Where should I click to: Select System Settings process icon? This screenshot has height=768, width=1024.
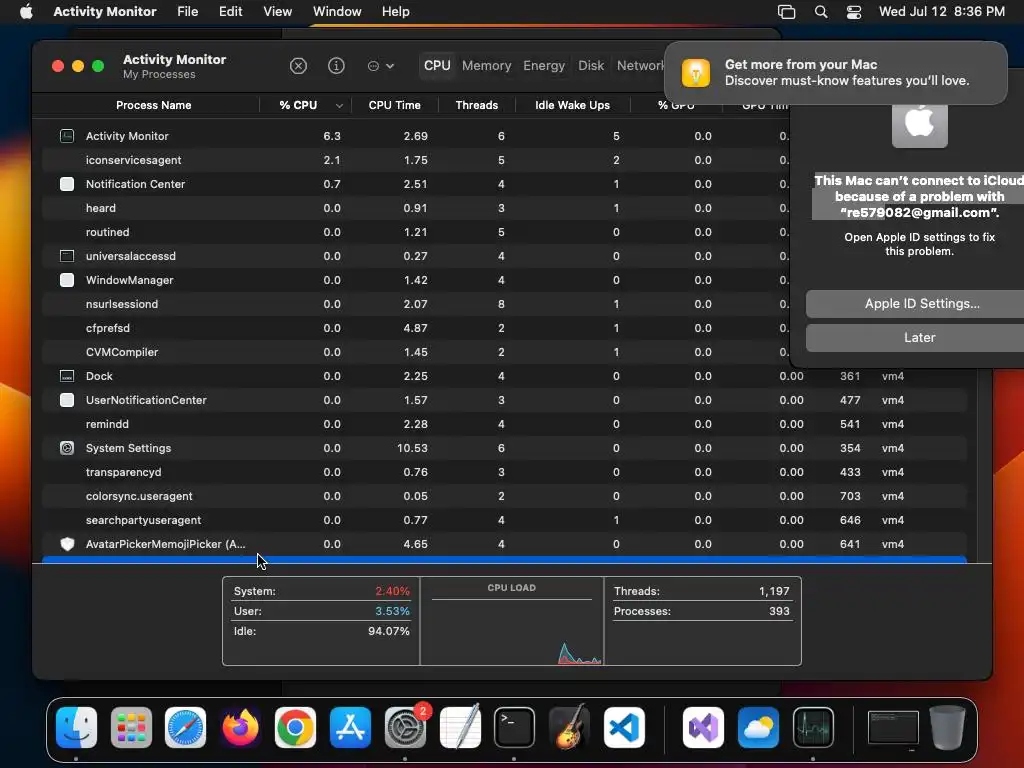pos(67,448)
